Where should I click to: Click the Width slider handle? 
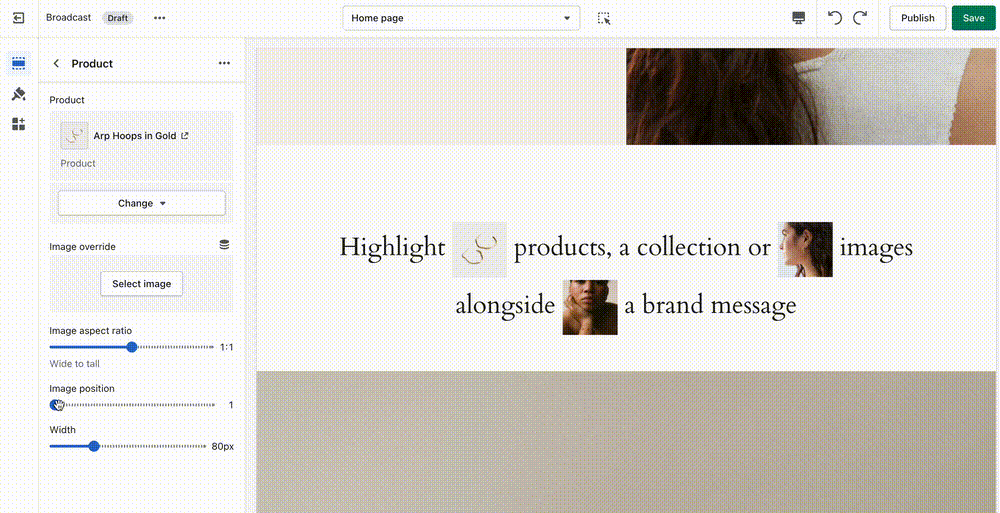click(x=94, y=446)
